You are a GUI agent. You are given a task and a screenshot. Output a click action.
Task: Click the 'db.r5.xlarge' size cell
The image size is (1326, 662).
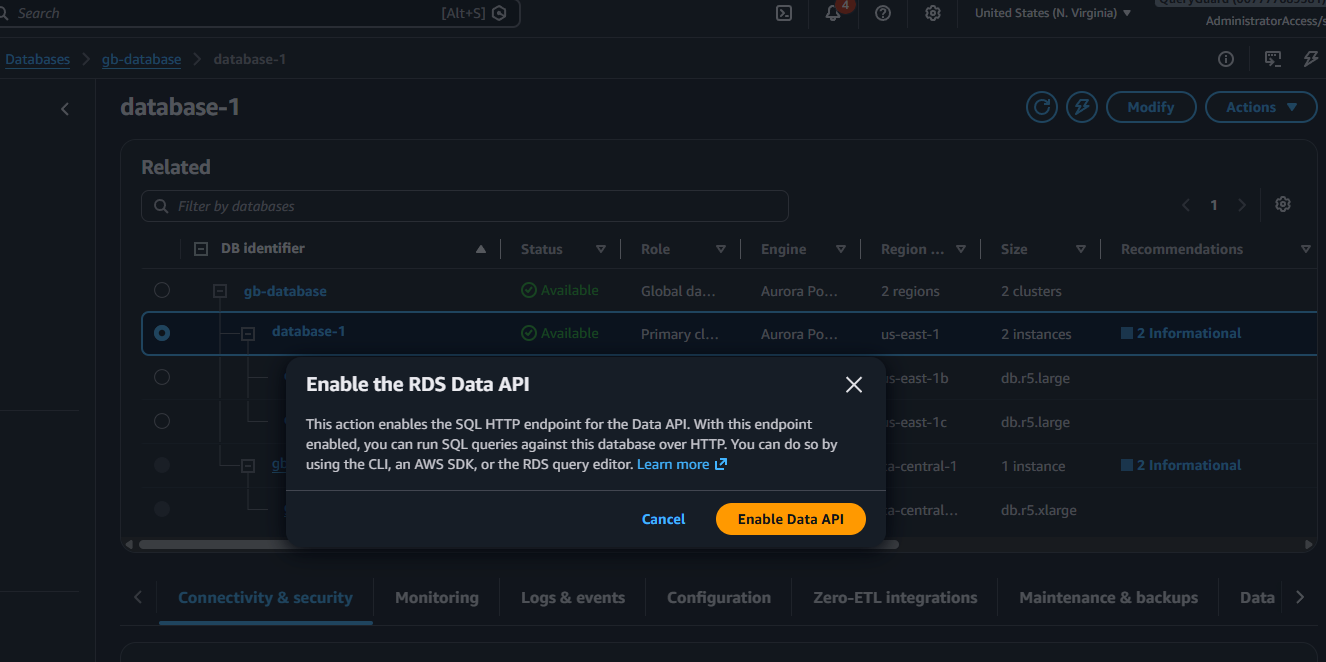point(1039,510)
